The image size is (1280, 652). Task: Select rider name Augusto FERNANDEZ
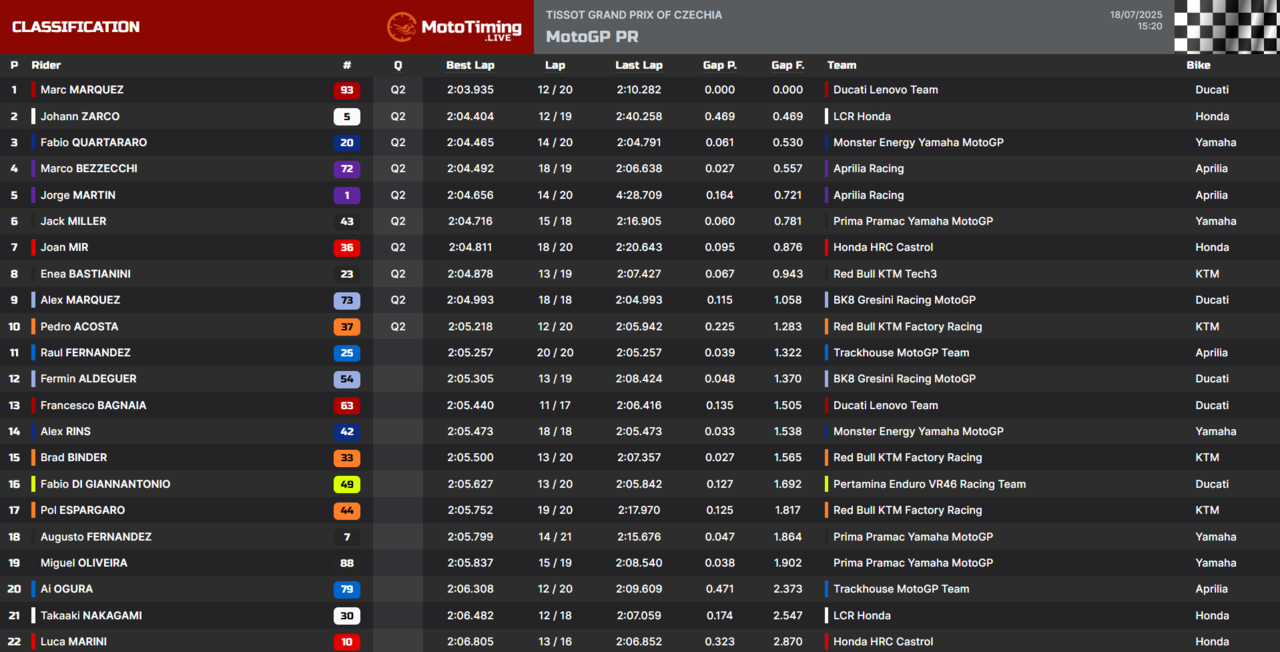click(96, 537)
